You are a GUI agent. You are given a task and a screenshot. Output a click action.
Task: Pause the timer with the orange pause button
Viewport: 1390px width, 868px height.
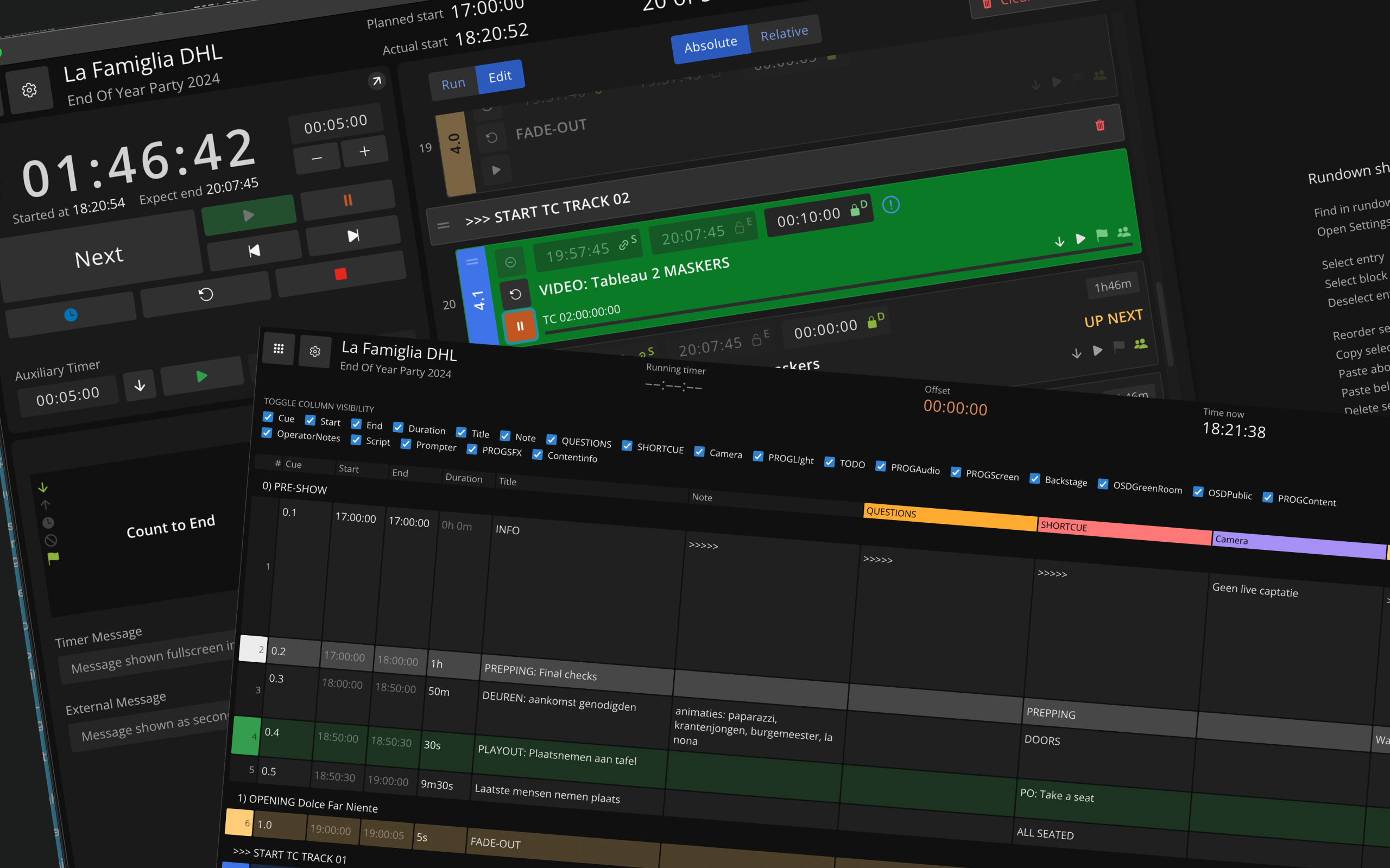pyautogui.click(x=348, y=200)
